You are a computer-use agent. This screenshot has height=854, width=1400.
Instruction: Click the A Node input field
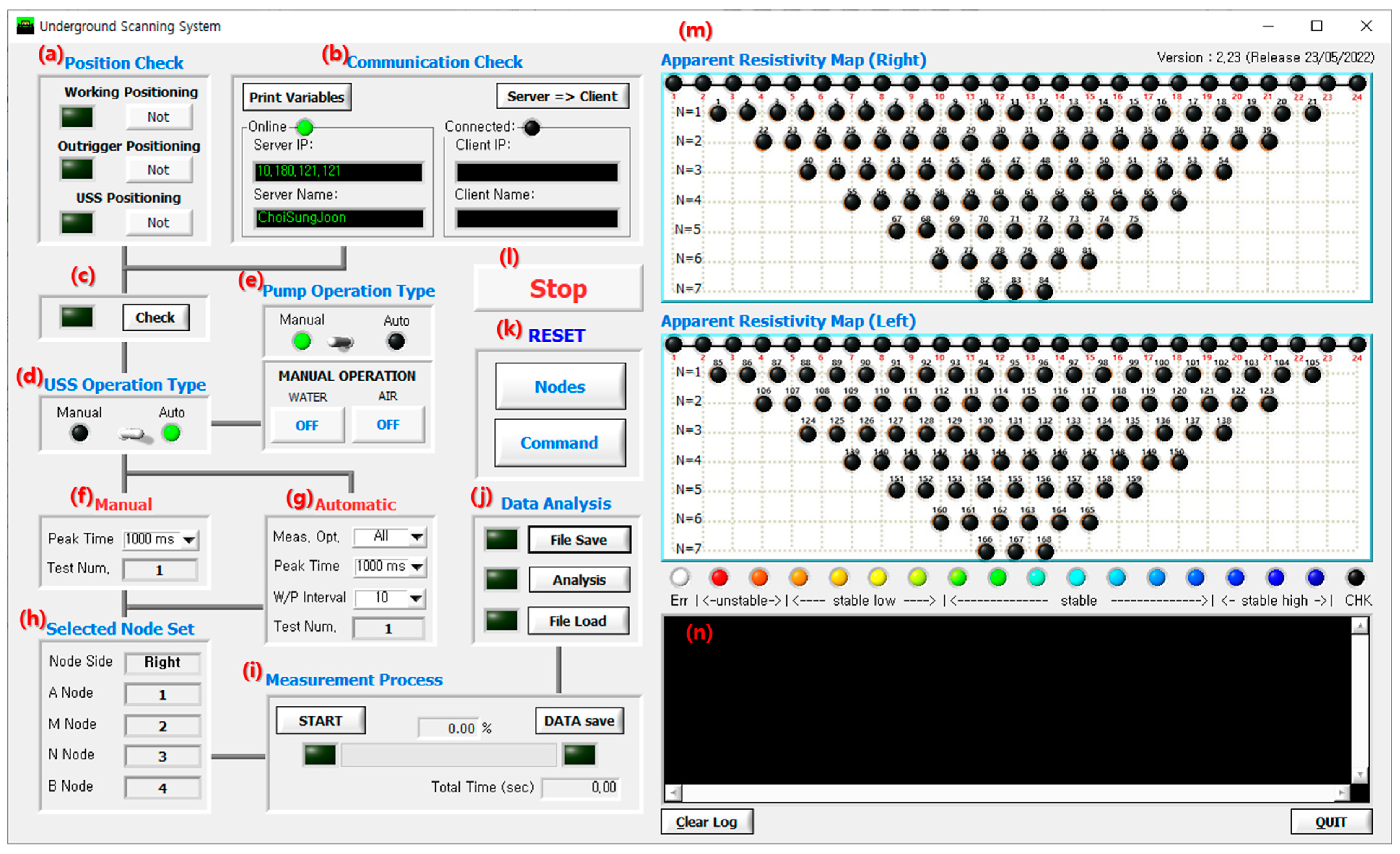point(162,694)
